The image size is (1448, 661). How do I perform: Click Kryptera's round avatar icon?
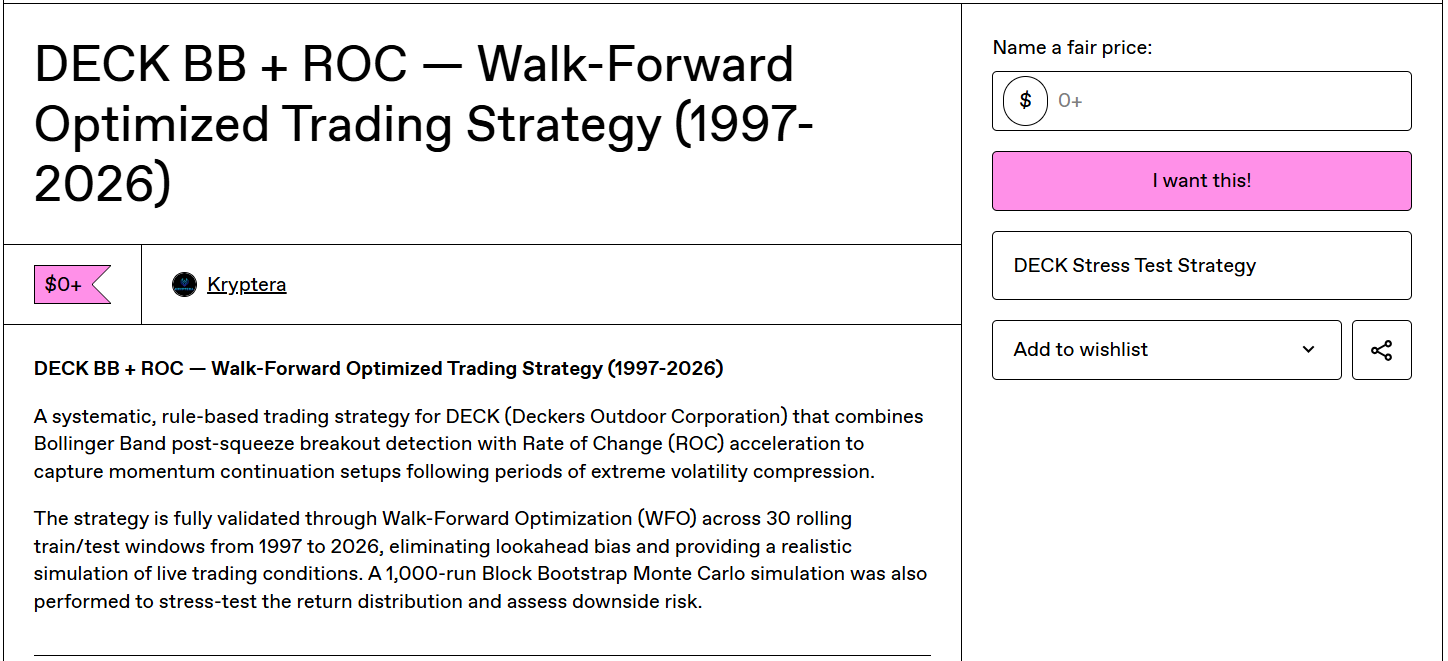[184, 285]
